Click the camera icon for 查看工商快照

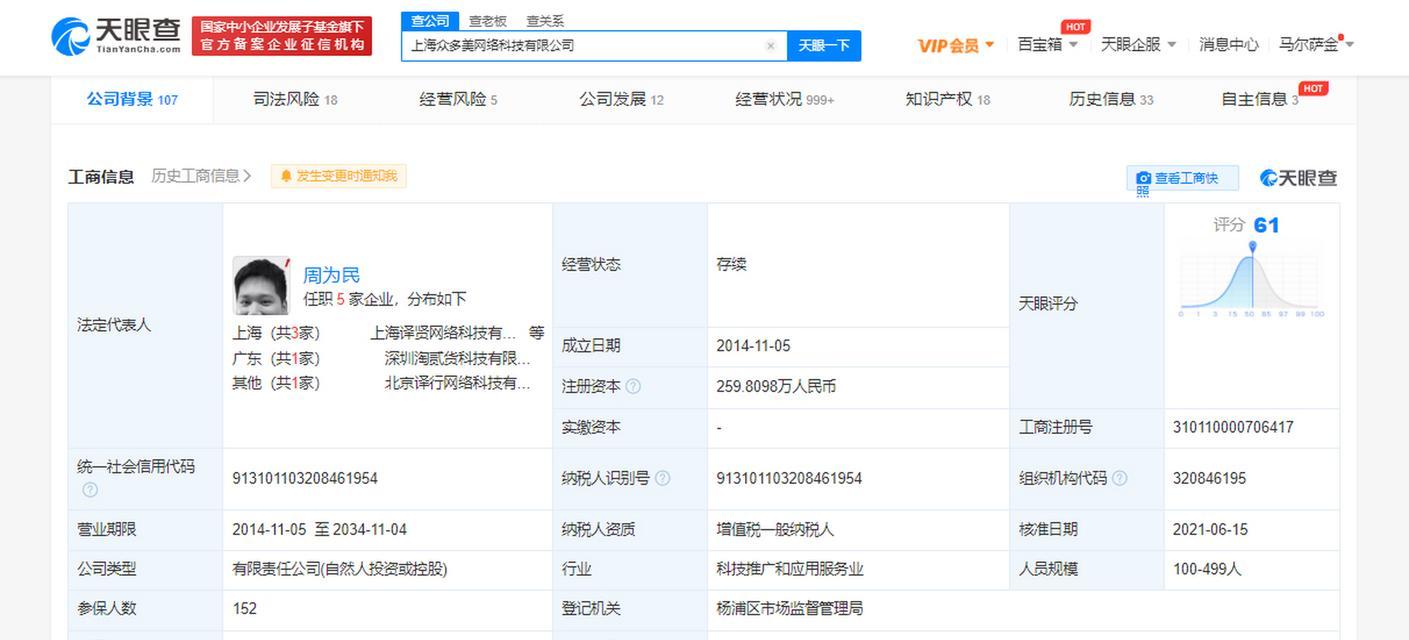[1143, 178]
